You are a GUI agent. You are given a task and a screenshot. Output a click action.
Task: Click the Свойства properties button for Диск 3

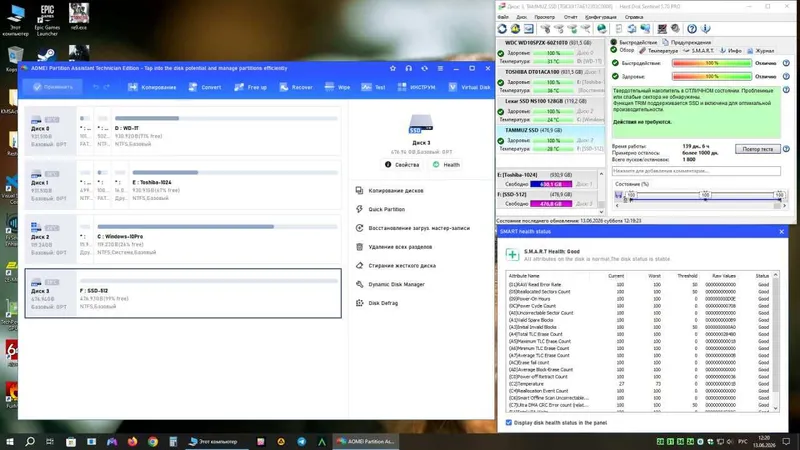click(402, 165)
